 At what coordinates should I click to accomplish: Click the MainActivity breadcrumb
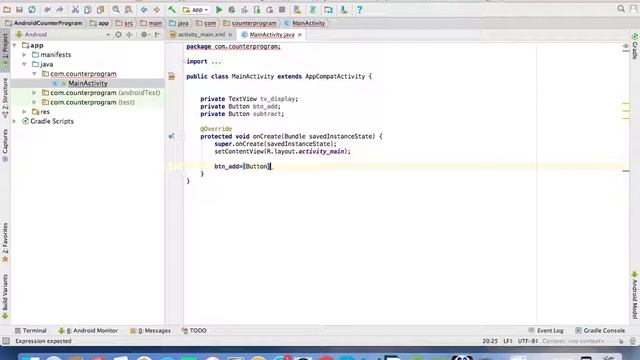304,23
